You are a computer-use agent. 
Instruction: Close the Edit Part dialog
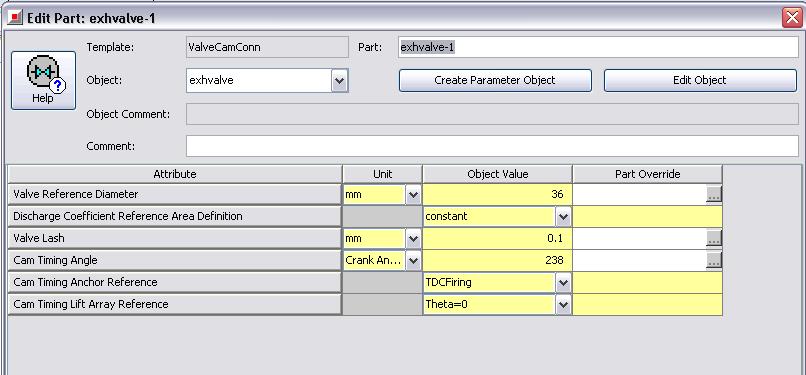(x=792, y=18)
